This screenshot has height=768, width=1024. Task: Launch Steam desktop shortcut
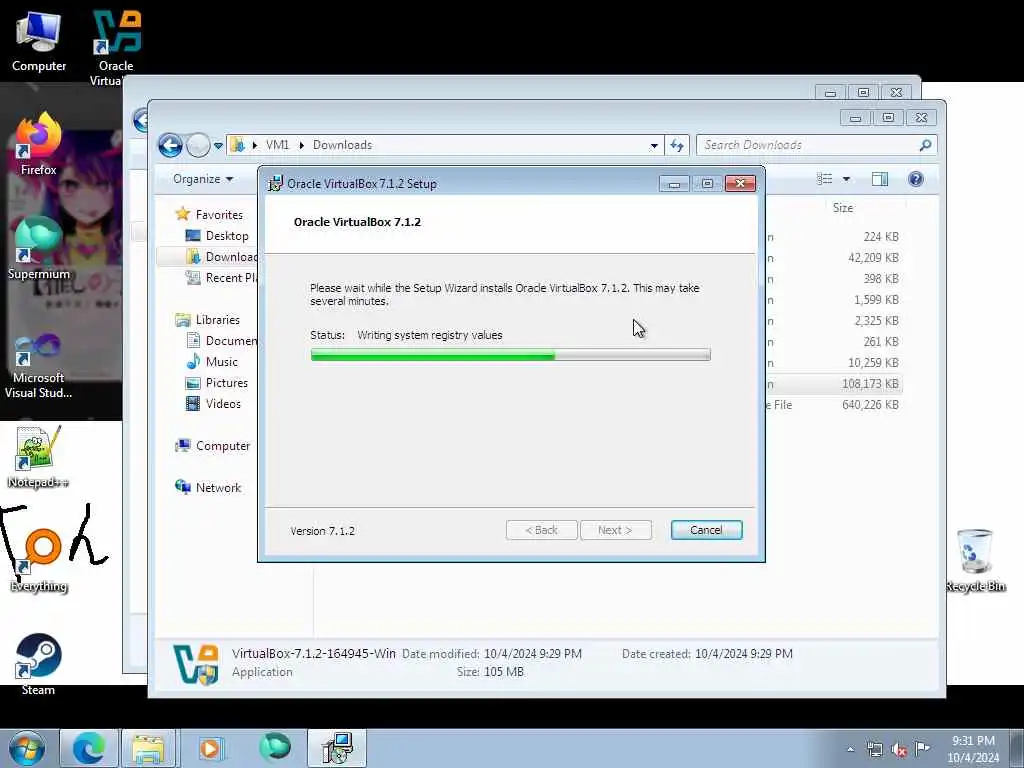coord(38,664)
